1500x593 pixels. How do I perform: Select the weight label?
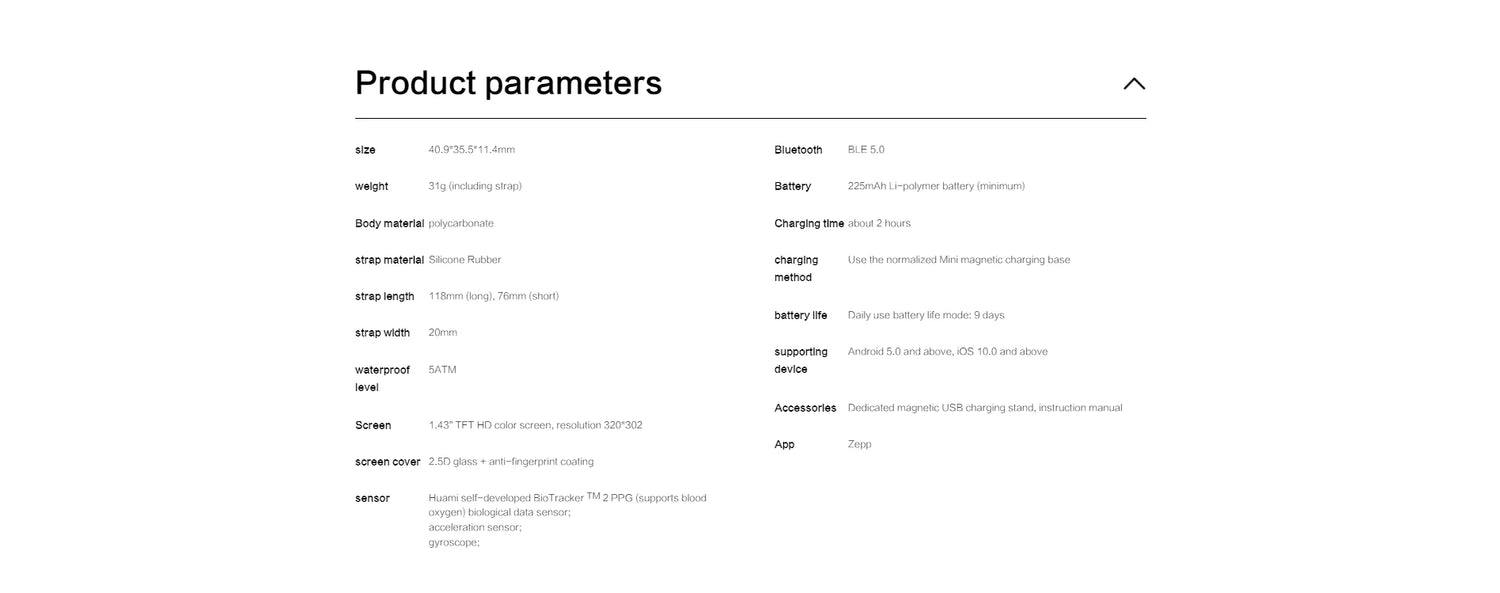371,186
